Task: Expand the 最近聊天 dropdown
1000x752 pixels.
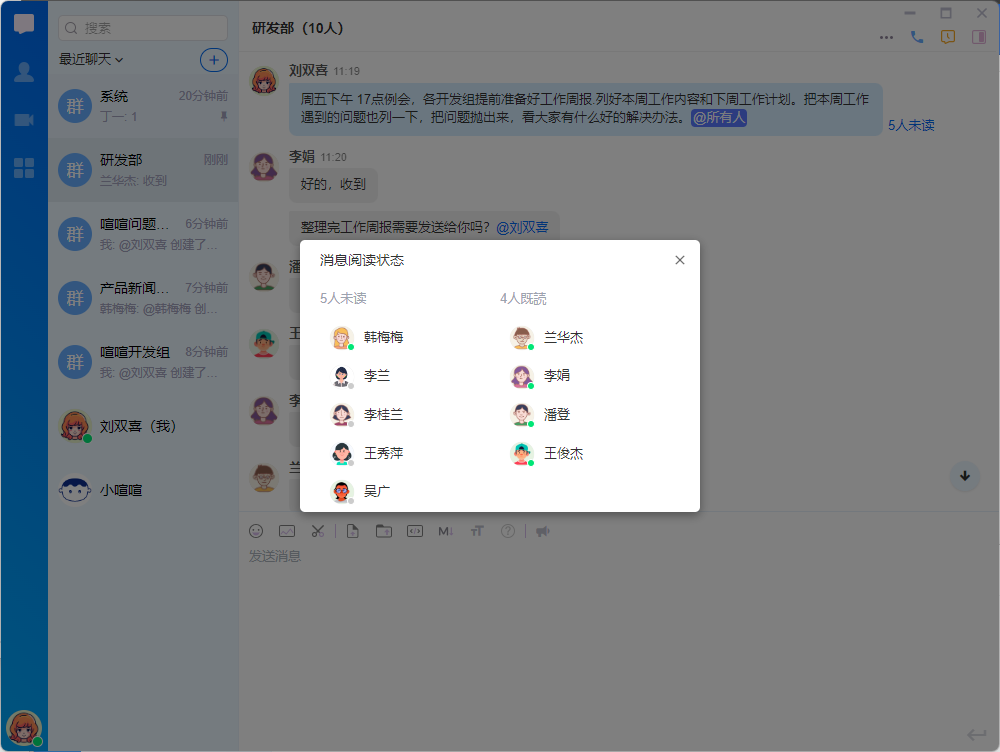Action: click(91, 60)
